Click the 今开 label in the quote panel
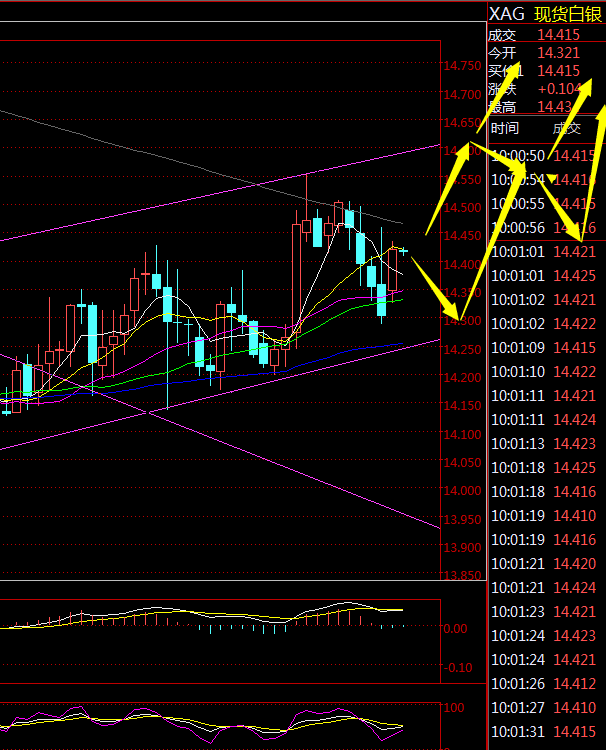Viewport: 606px width, 750px height. pos(502,53)
